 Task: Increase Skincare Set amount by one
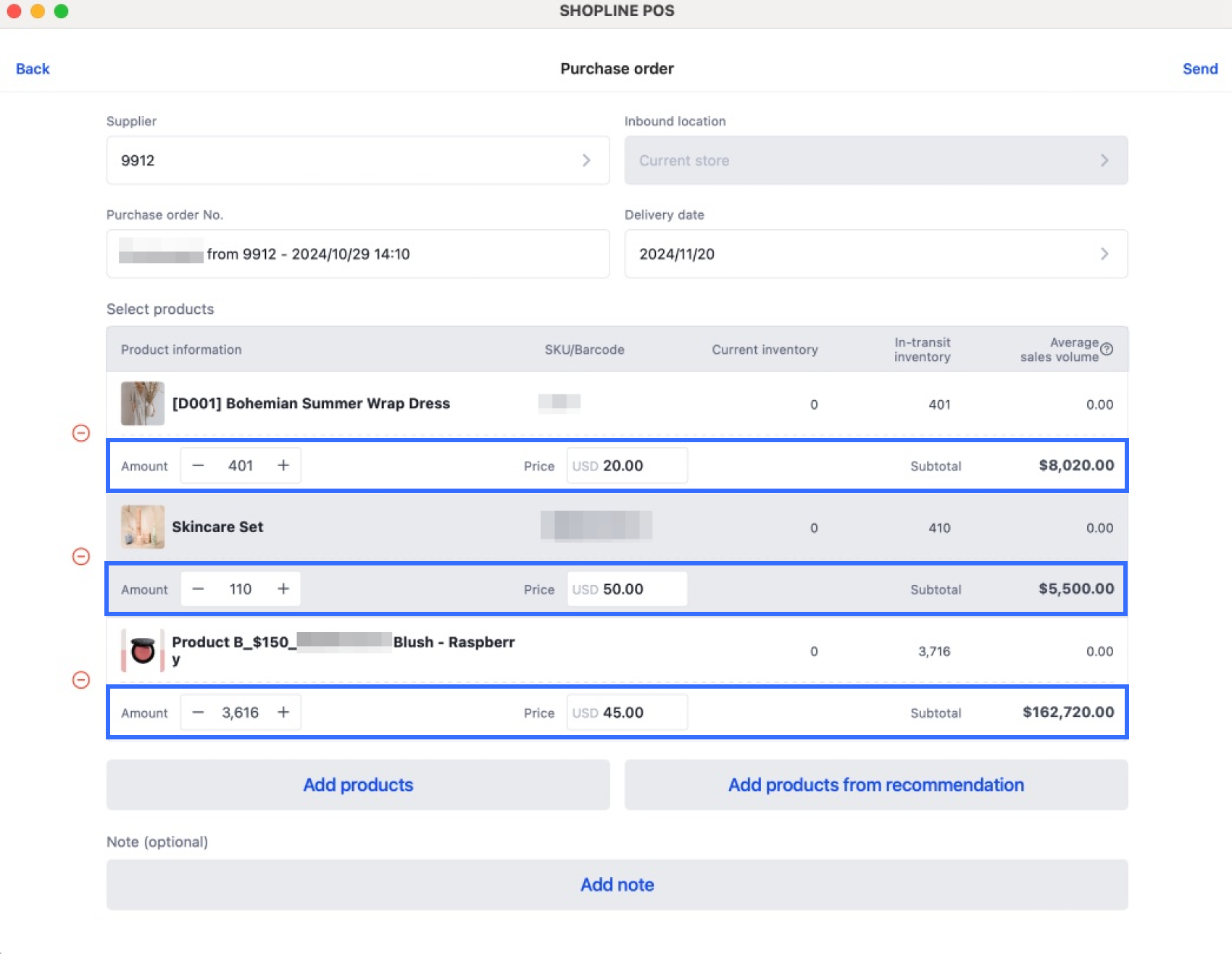(x=283, y=589)
